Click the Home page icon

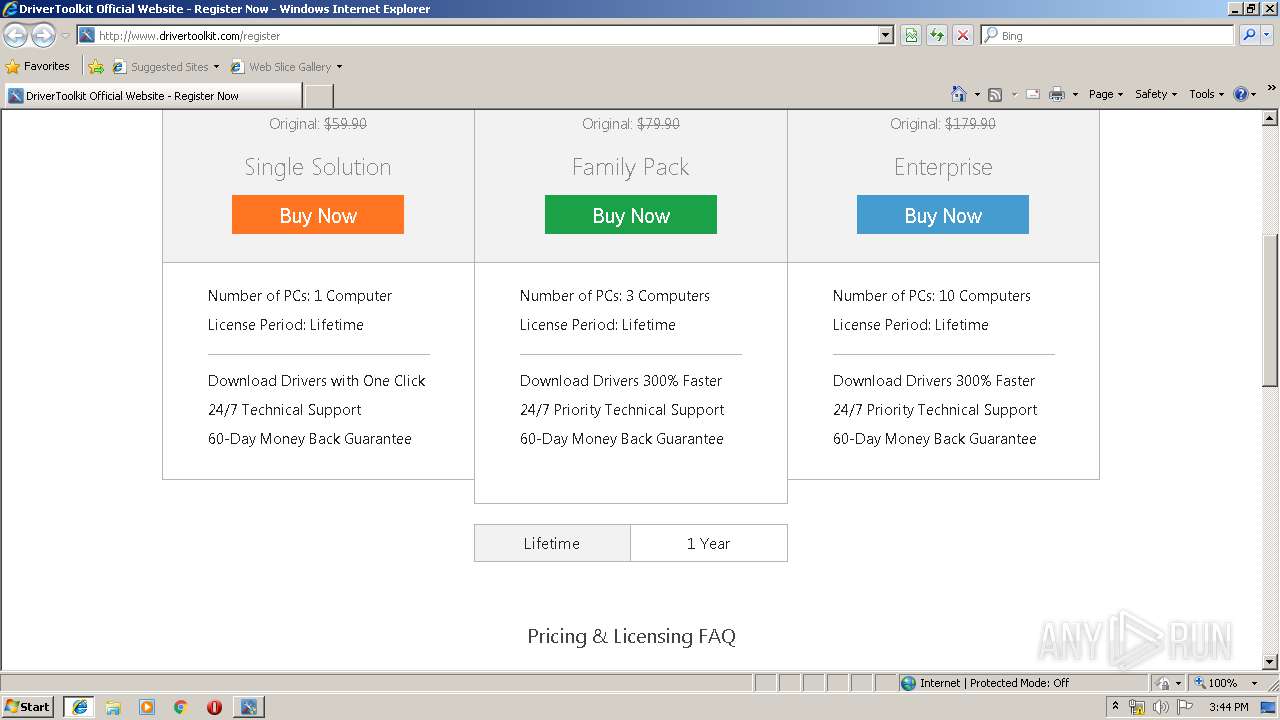coord(959,94)
